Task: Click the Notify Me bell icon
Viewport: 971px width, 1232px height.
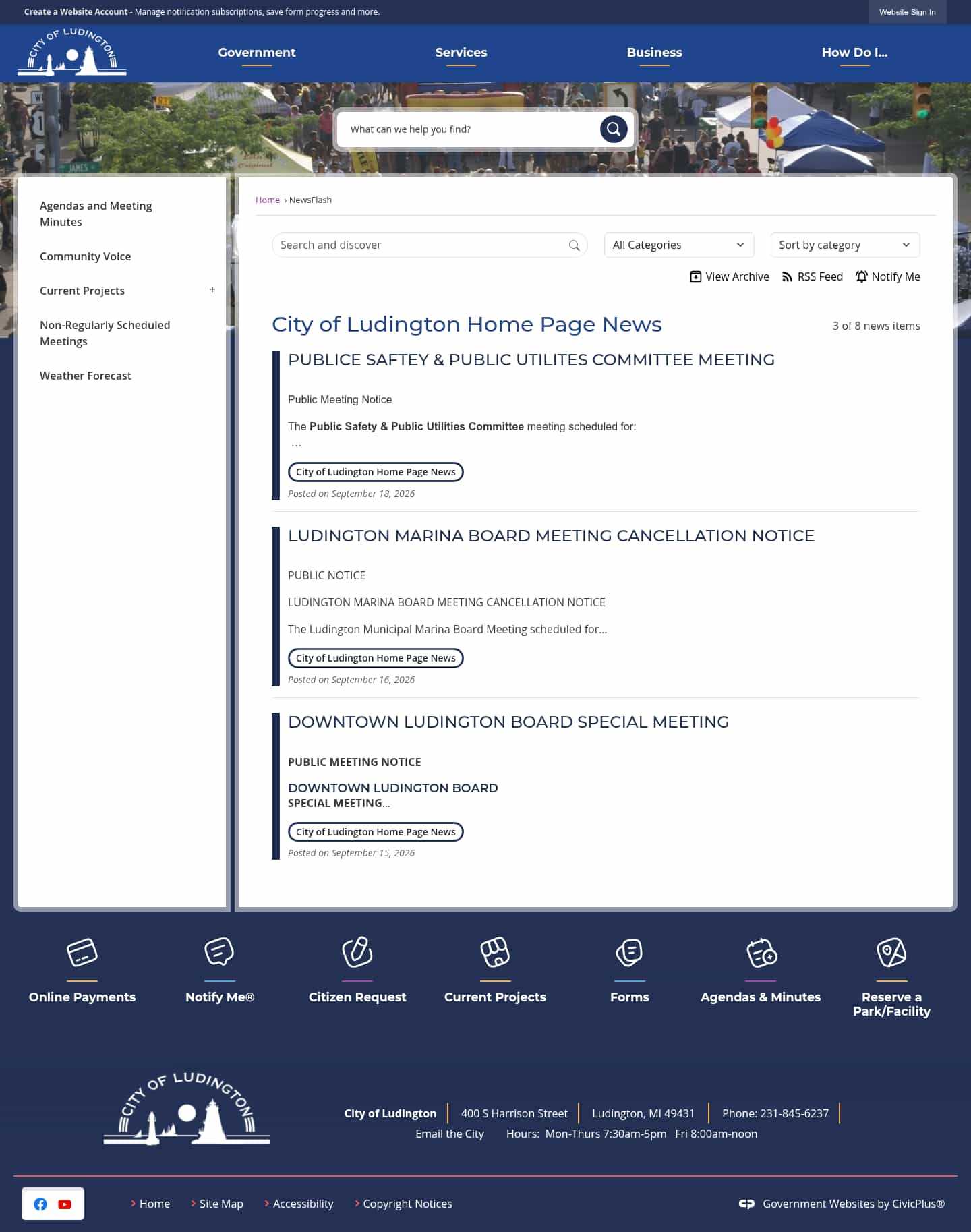Action: [862, 276]
